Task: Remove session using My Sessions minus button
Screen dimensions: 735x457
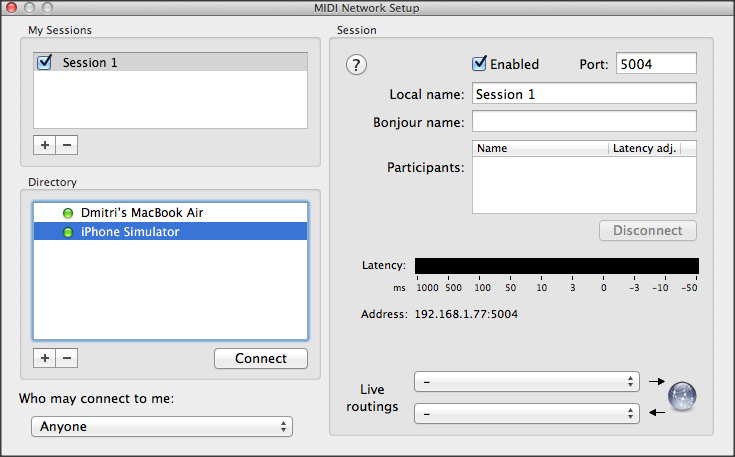Action: tap(67, 145)
